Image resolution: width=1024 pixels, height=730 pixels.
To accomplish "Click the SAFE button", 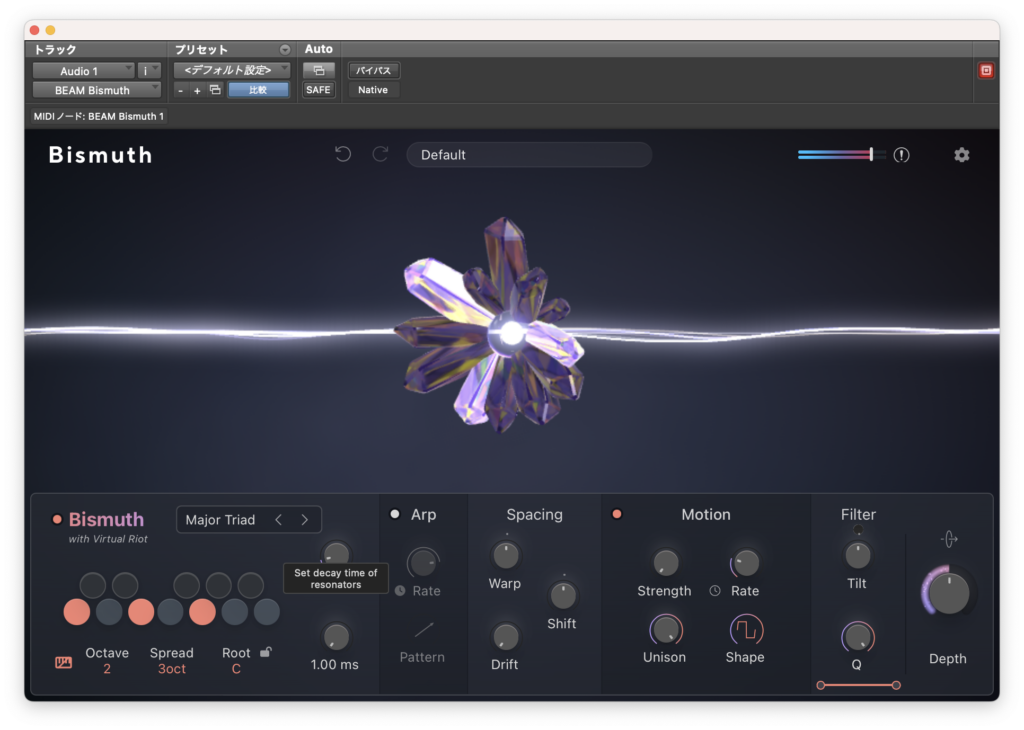I will [318, 90].
